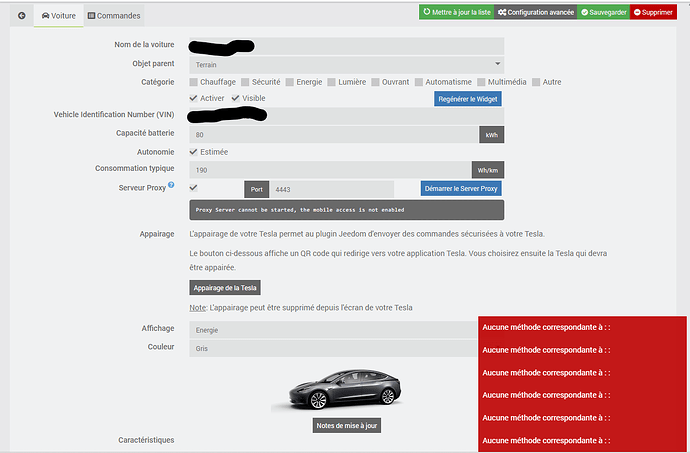Check the Sécurité category
The height and width of the screenshot is (453, 690).
click(245, 82)
